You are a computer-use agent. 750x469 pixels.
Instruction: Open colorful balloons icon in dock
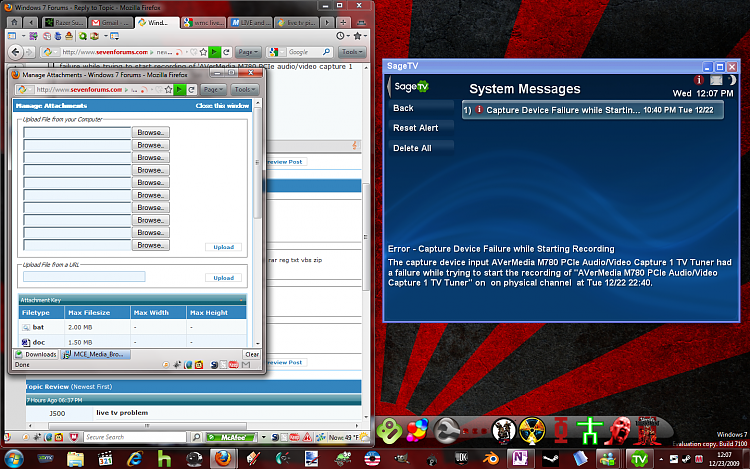click(417, 430)
